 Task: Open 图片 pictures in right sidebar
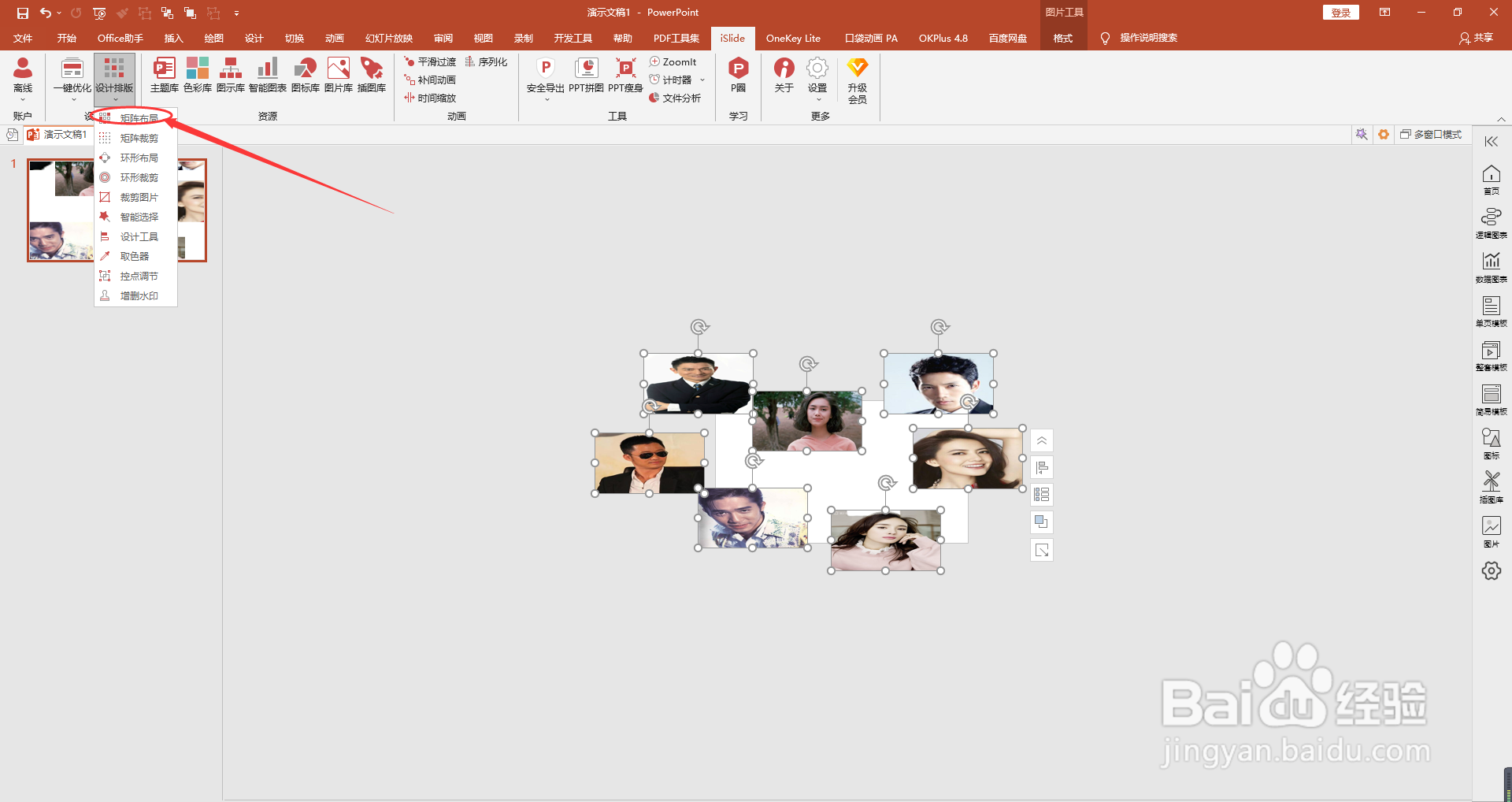click(x=1492, y=533)
